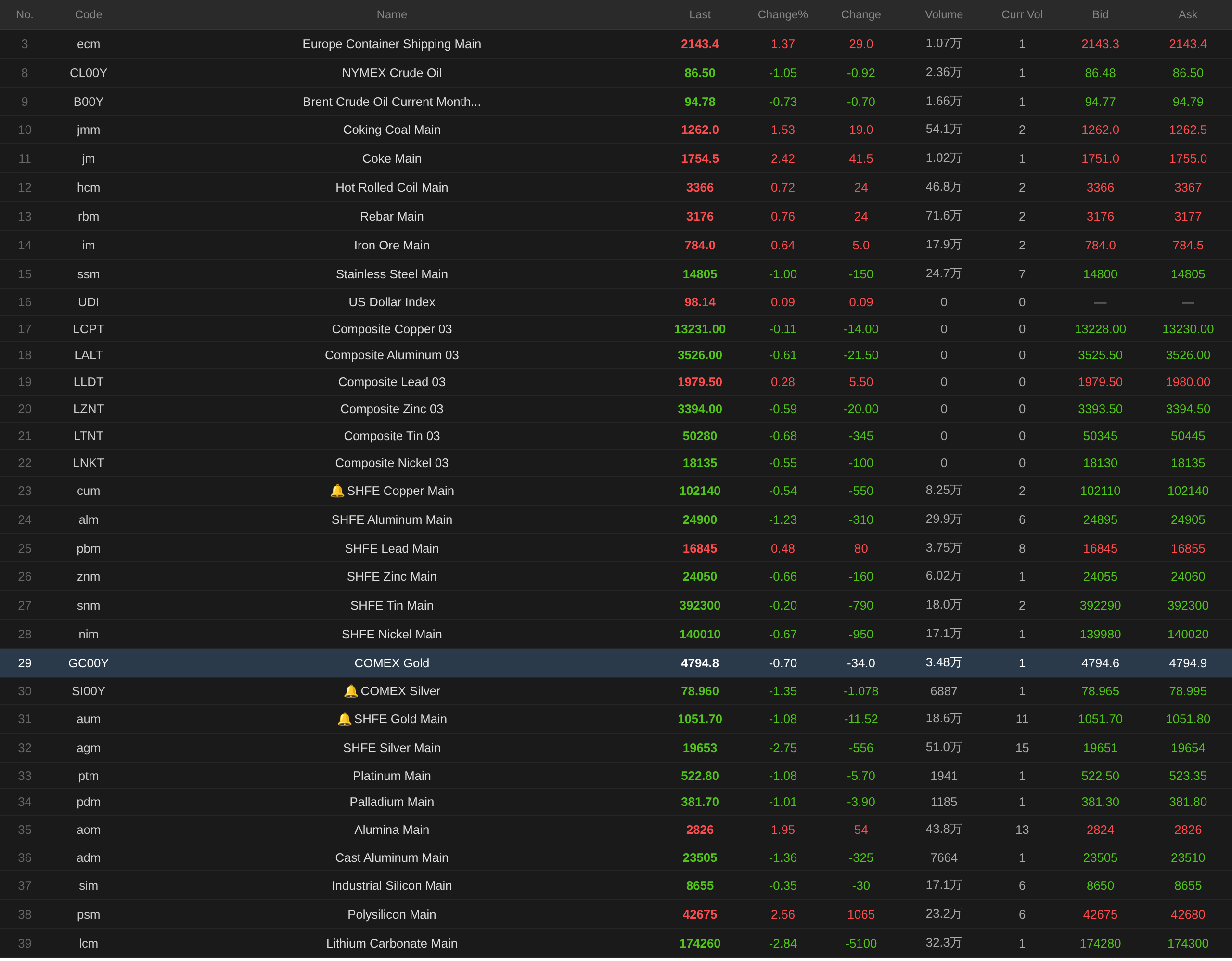Click the Bid column header
This screenshot has width=1232, height=961.
[1100, 14]
